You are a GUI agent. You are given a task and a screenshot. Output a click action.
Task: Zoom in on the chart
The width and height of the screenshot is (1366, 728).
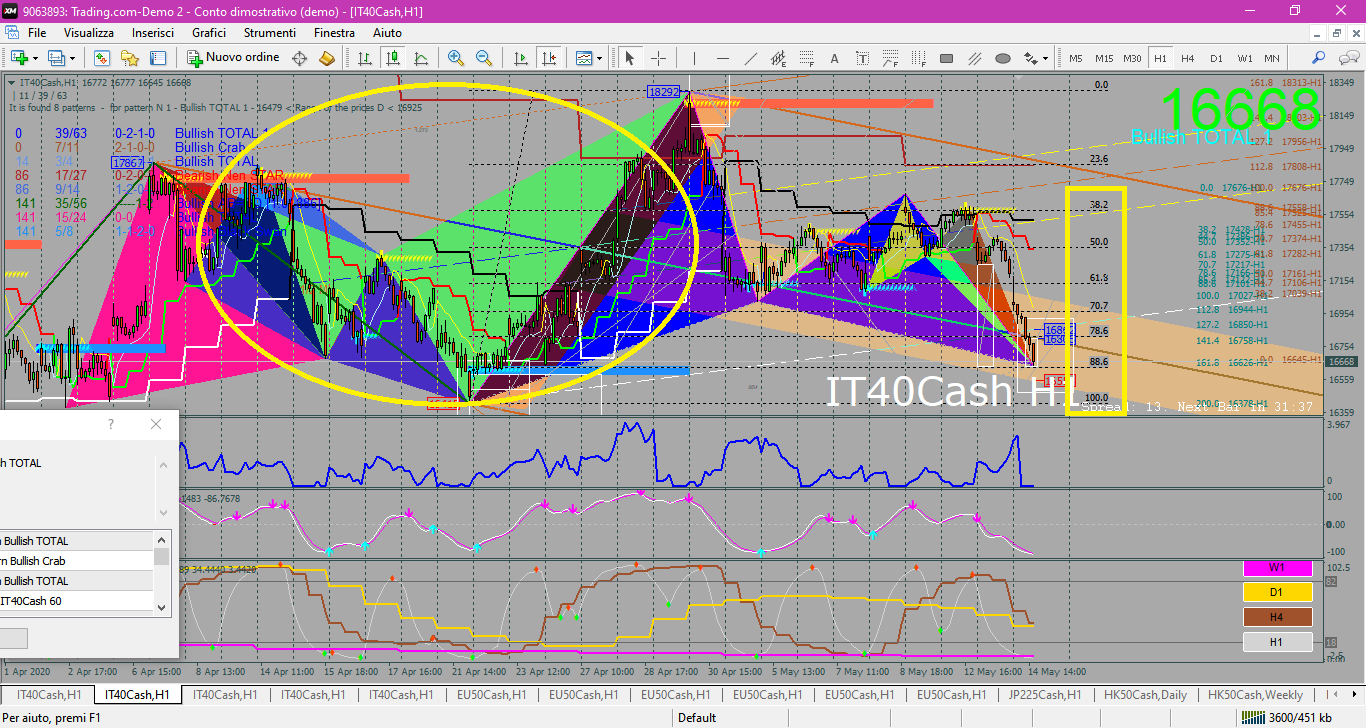[x=456, y=58]
